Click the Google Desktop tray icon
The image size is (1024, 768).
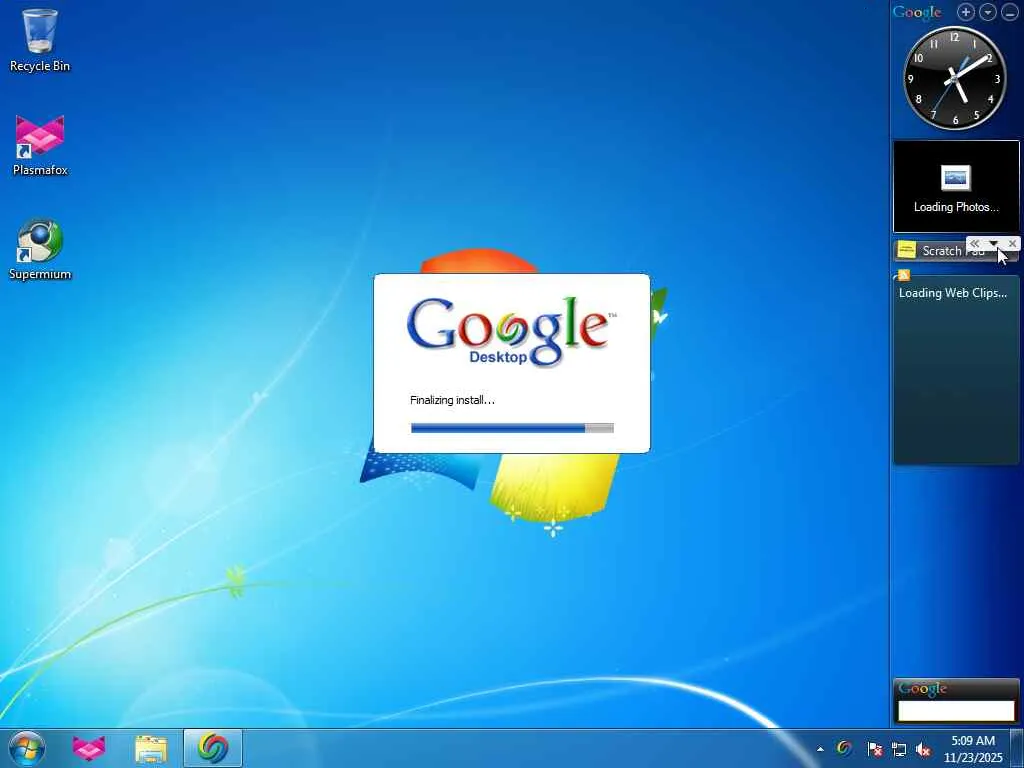(844, 747)
